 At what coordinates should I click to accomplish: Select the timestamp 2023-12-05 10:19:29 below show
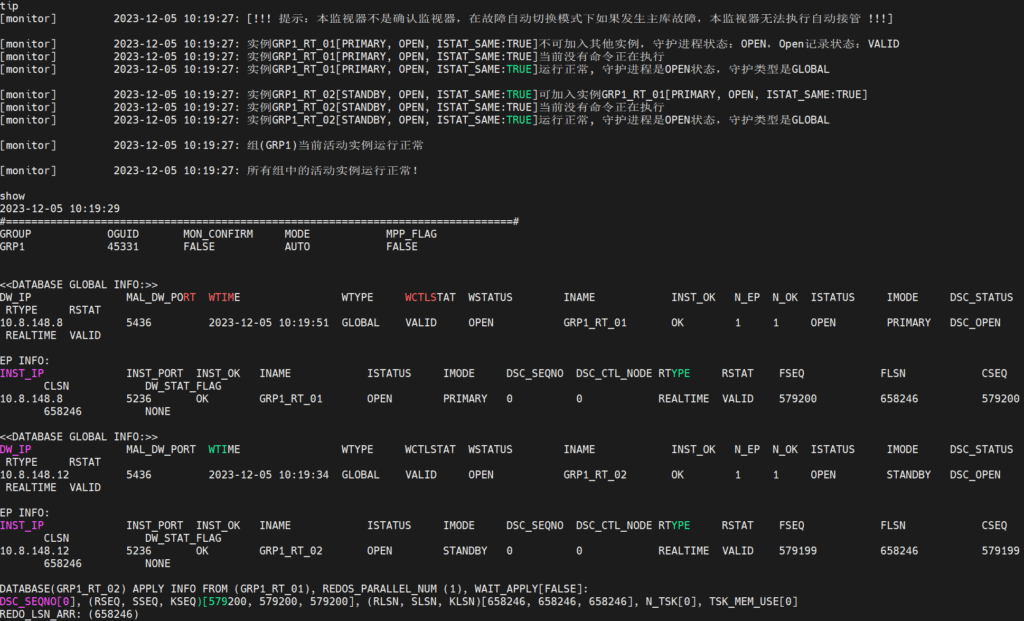(x=60, y=209)
